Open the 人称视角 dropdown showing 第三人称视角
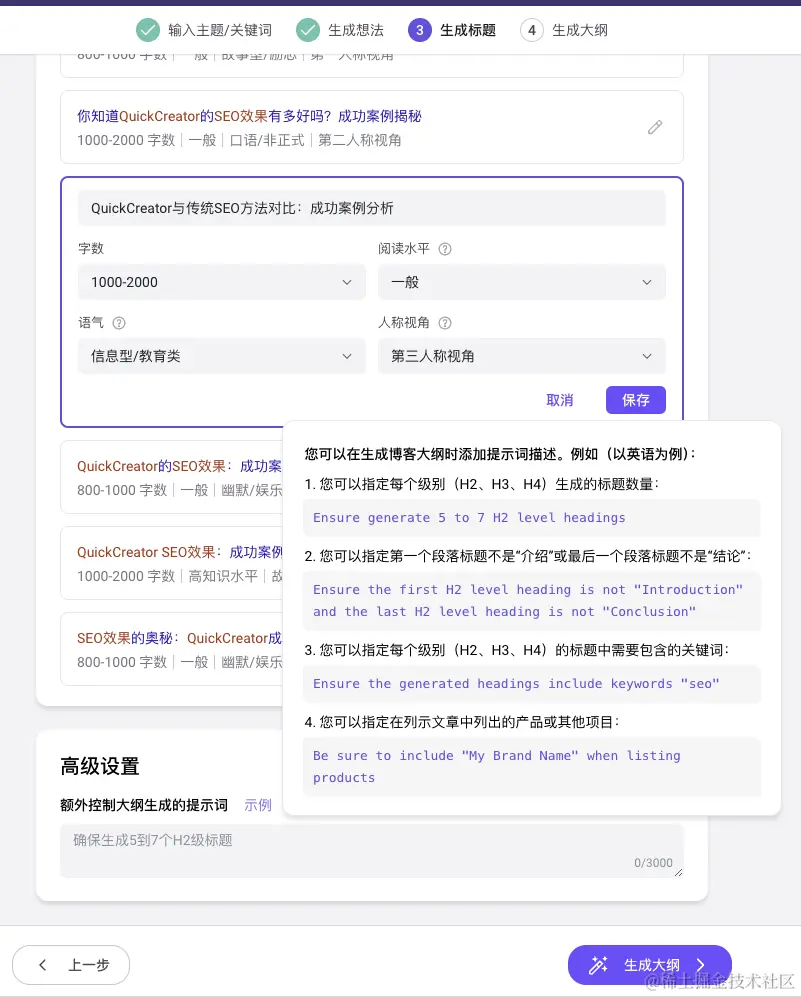Image resolution: width=801 pixels, height=997 pixels. click(x=522, y=356)
